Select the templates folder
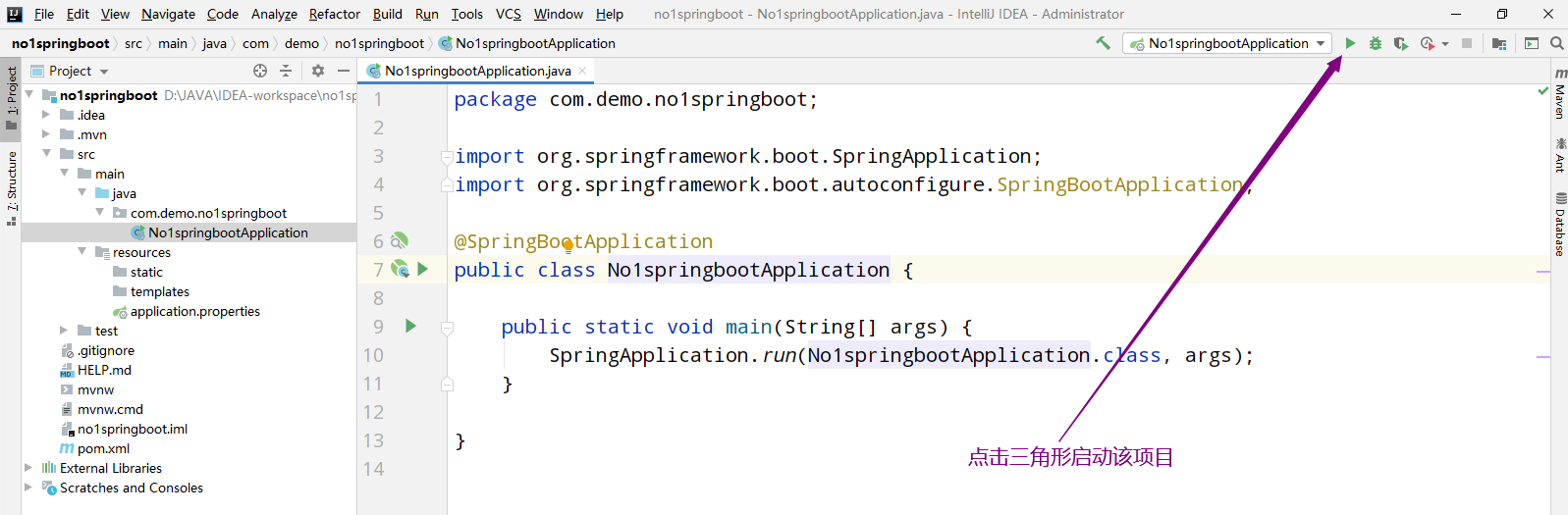 [x=160, y=291]
